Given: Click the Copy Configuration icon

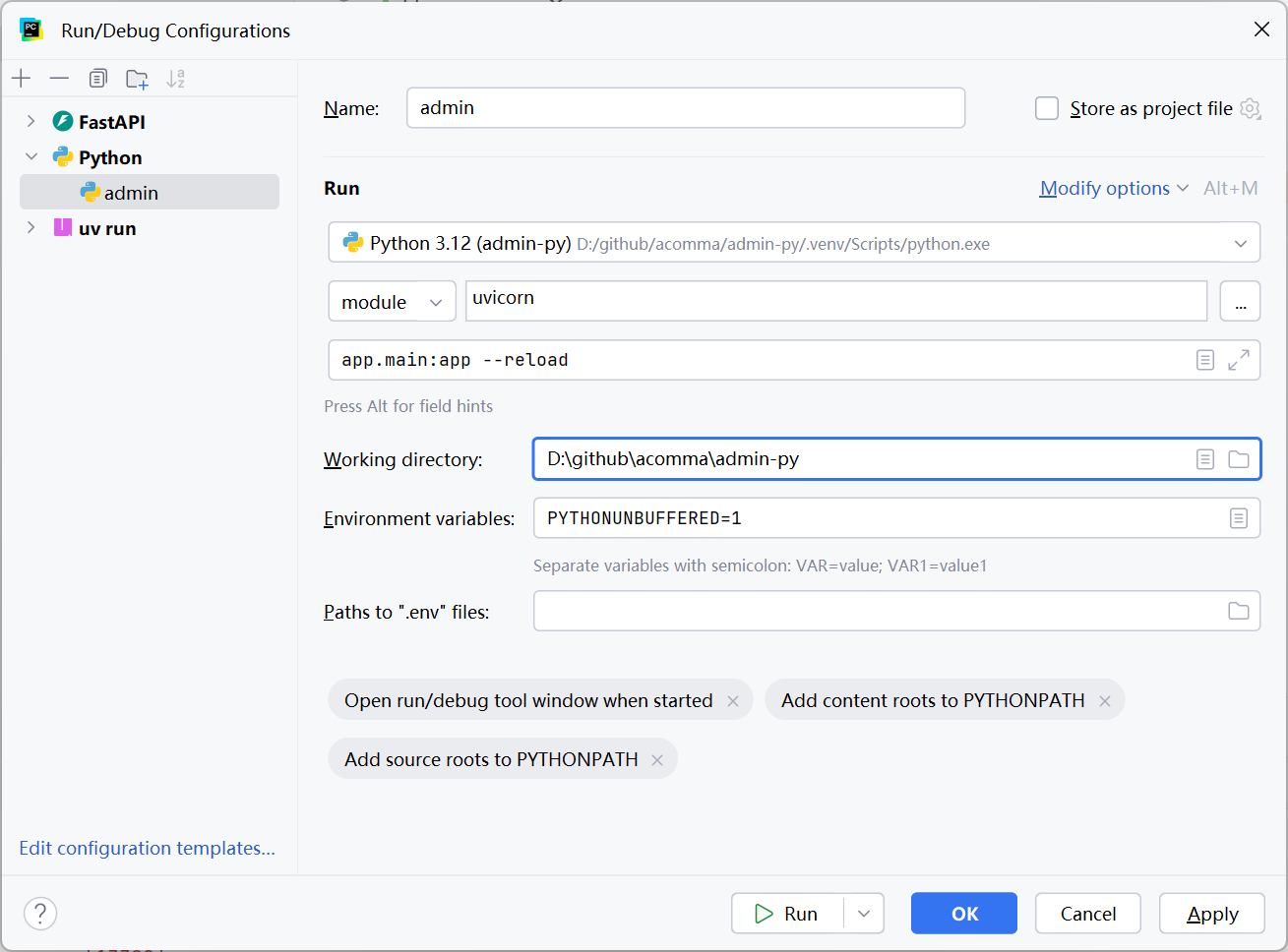Looking at the screenshot, I should (x=97, y=79).
